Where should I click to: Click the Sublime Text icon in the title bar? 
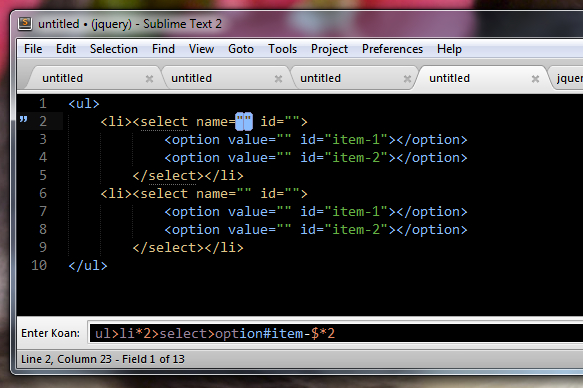(x=25, y=23)
